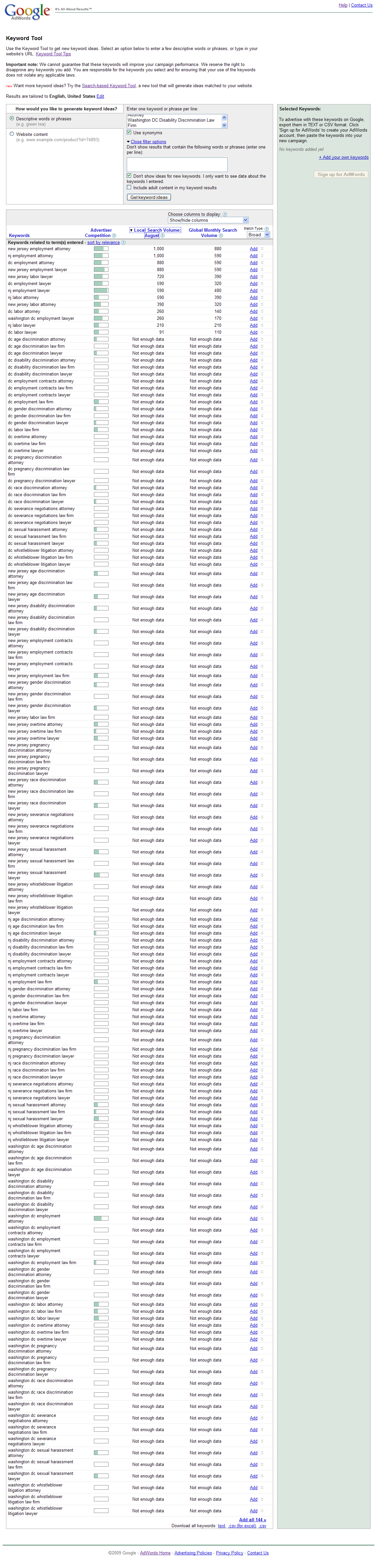Click competition bar for dc employment lawyer
Image resolution: width=377 pixels, height=1568 pixels.
click(x=101, y=284)
